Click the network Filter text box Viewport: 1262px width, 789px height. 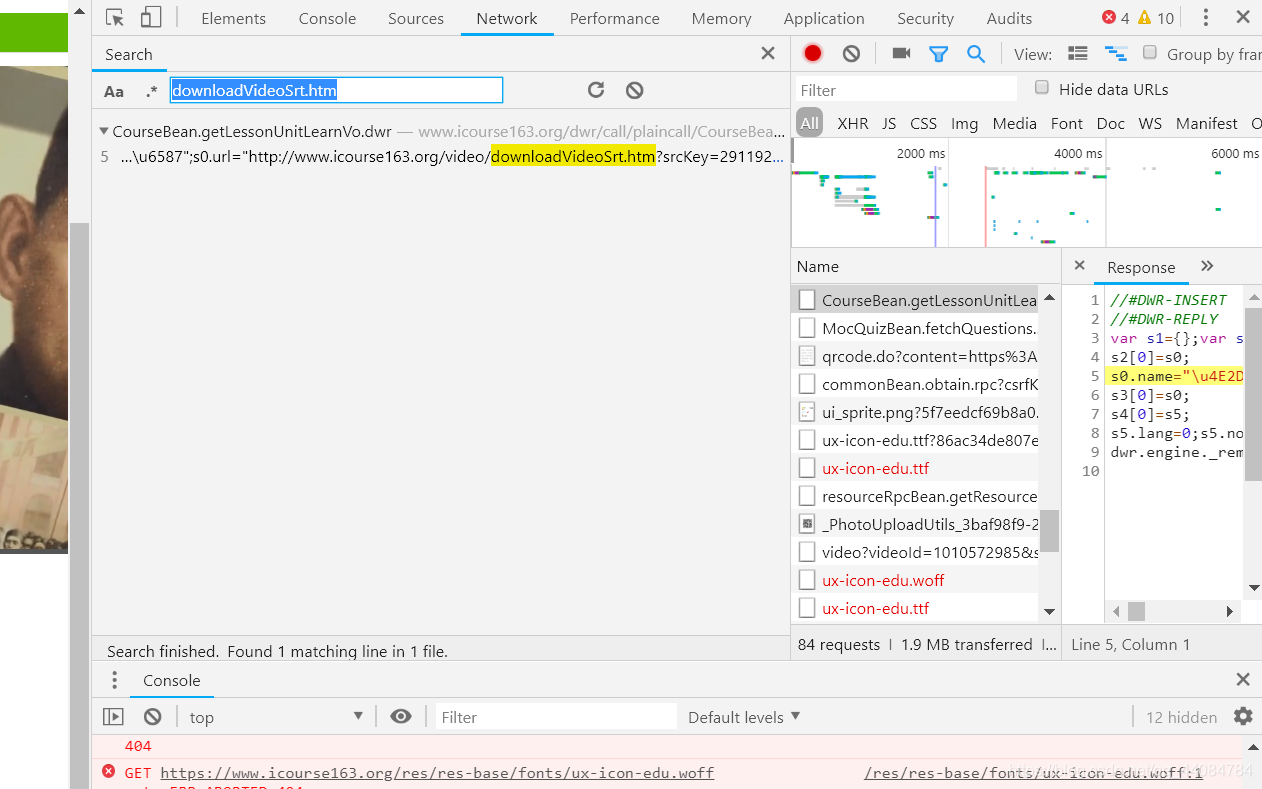coord(907,90)
